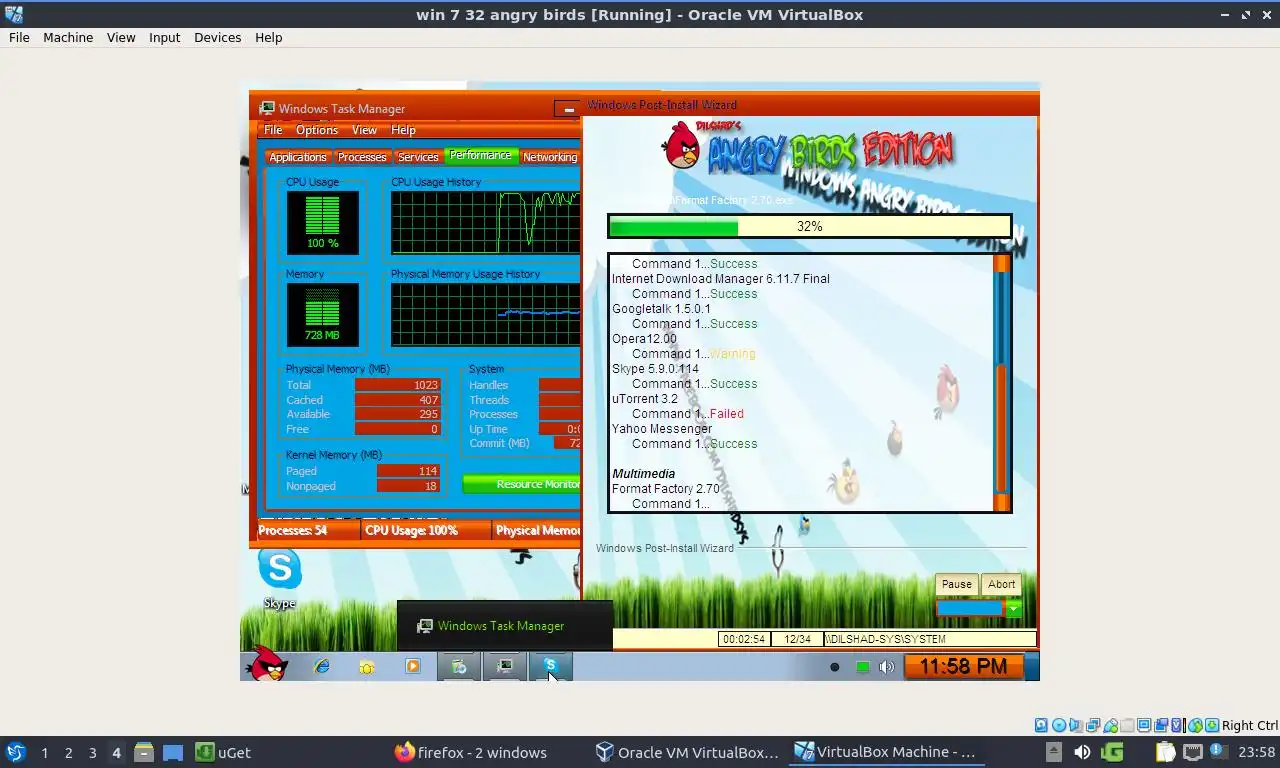Click the Resource Monitor button
Screen dimensions: 1280x768
tap(521, 484)
